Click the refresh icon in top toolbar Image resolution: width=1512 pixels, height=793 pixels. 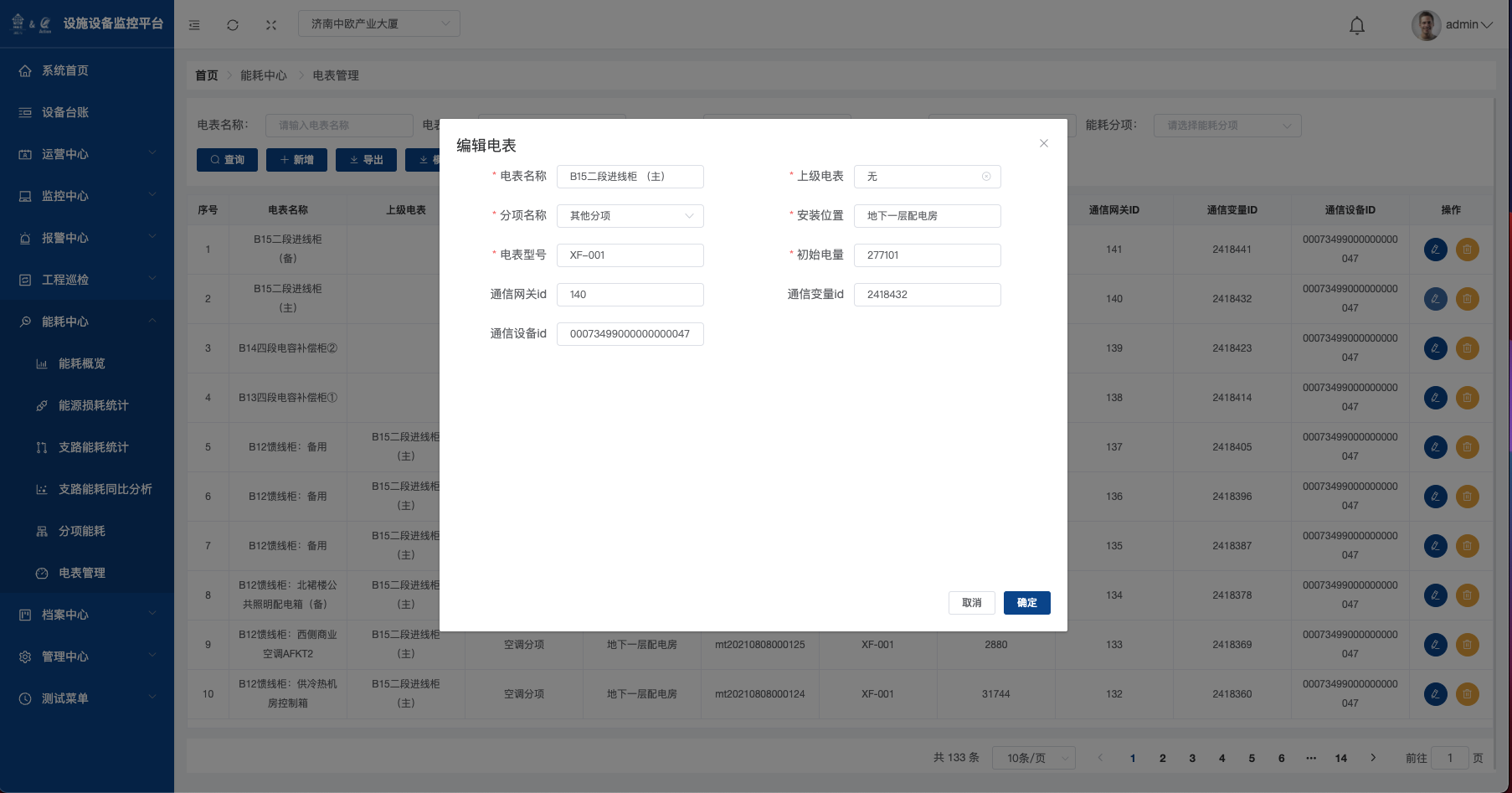(233, 25)
